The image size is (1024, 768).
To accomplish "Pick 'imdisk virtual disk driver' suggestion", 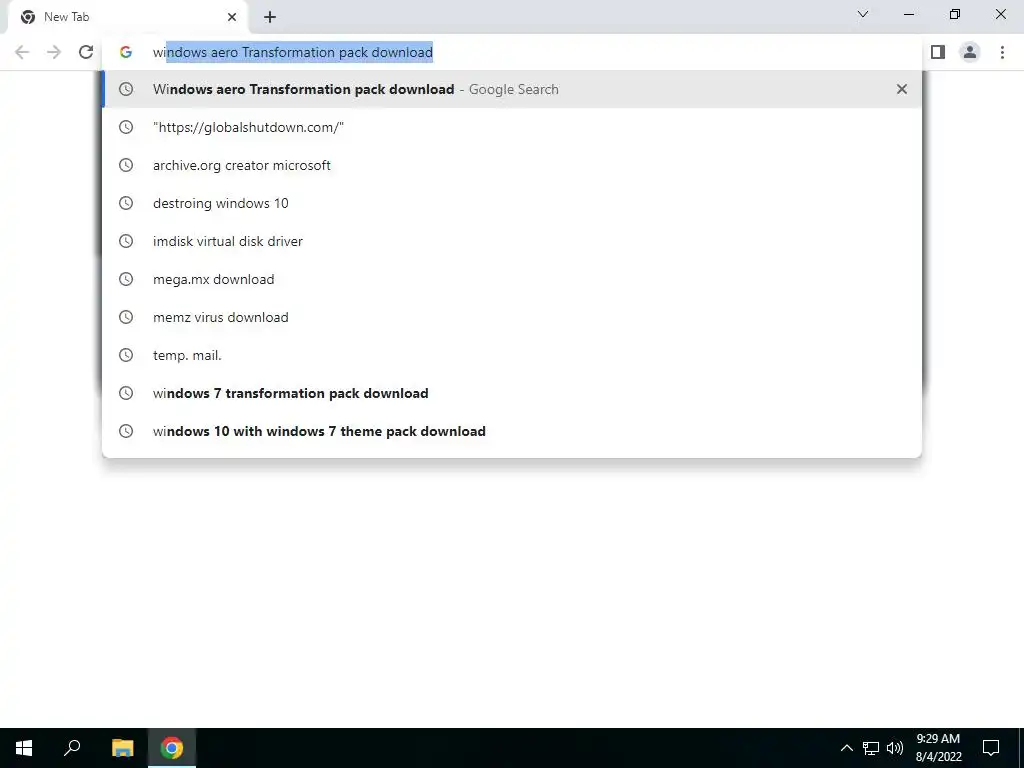I will 512,241.
